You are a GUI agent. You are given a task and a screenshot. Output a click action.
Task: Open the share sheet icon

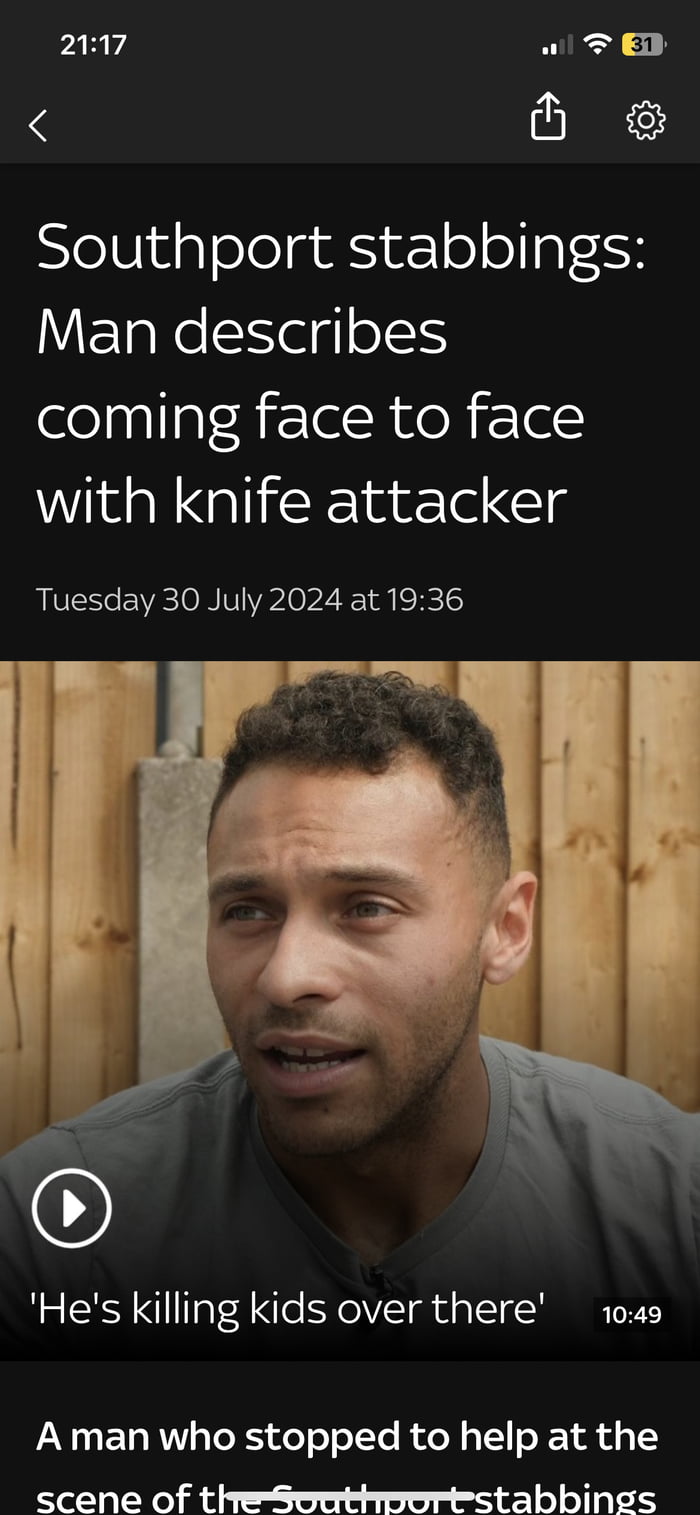[x=548, y=117]
